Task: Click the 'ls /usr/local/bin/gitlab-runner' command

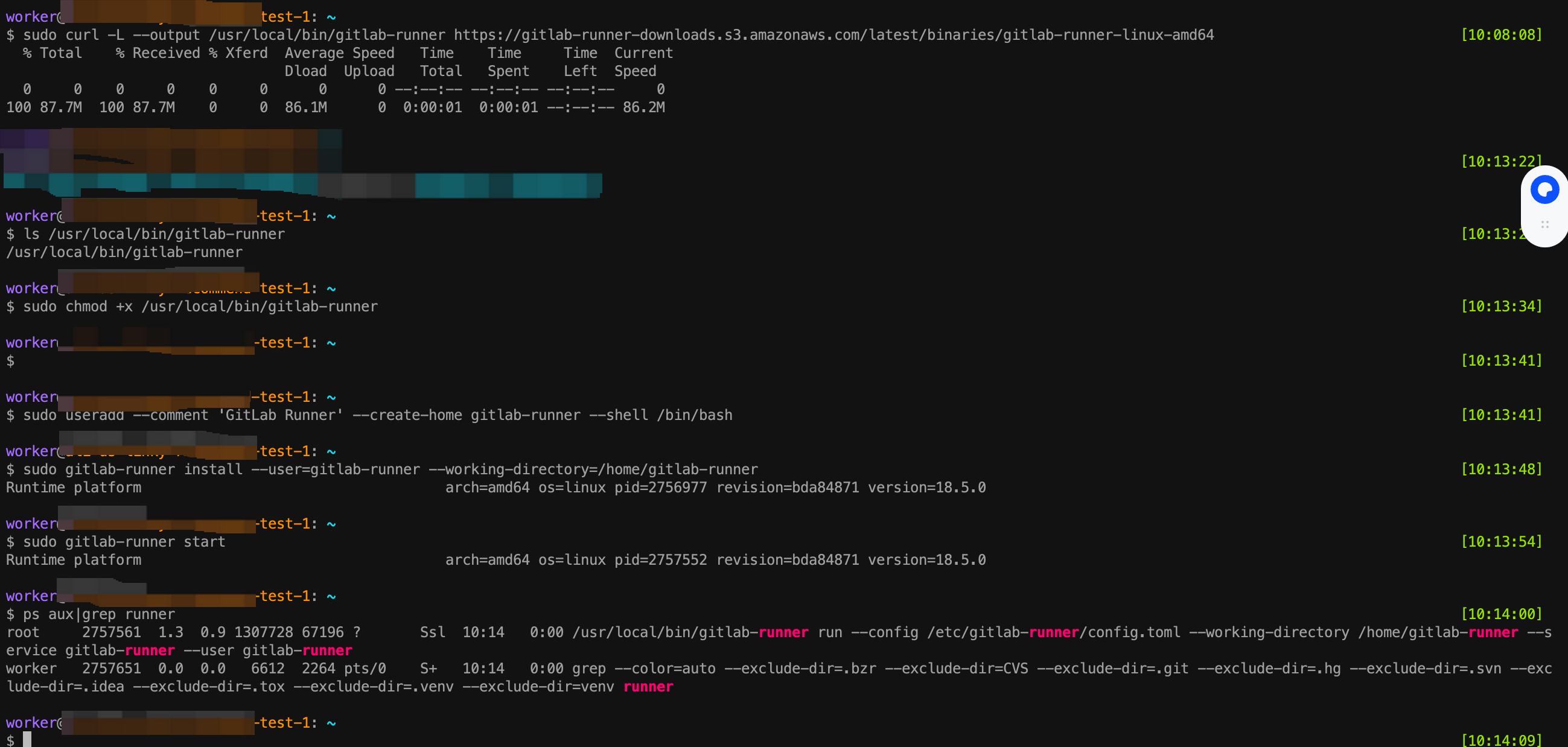Action: coord(154,234)
